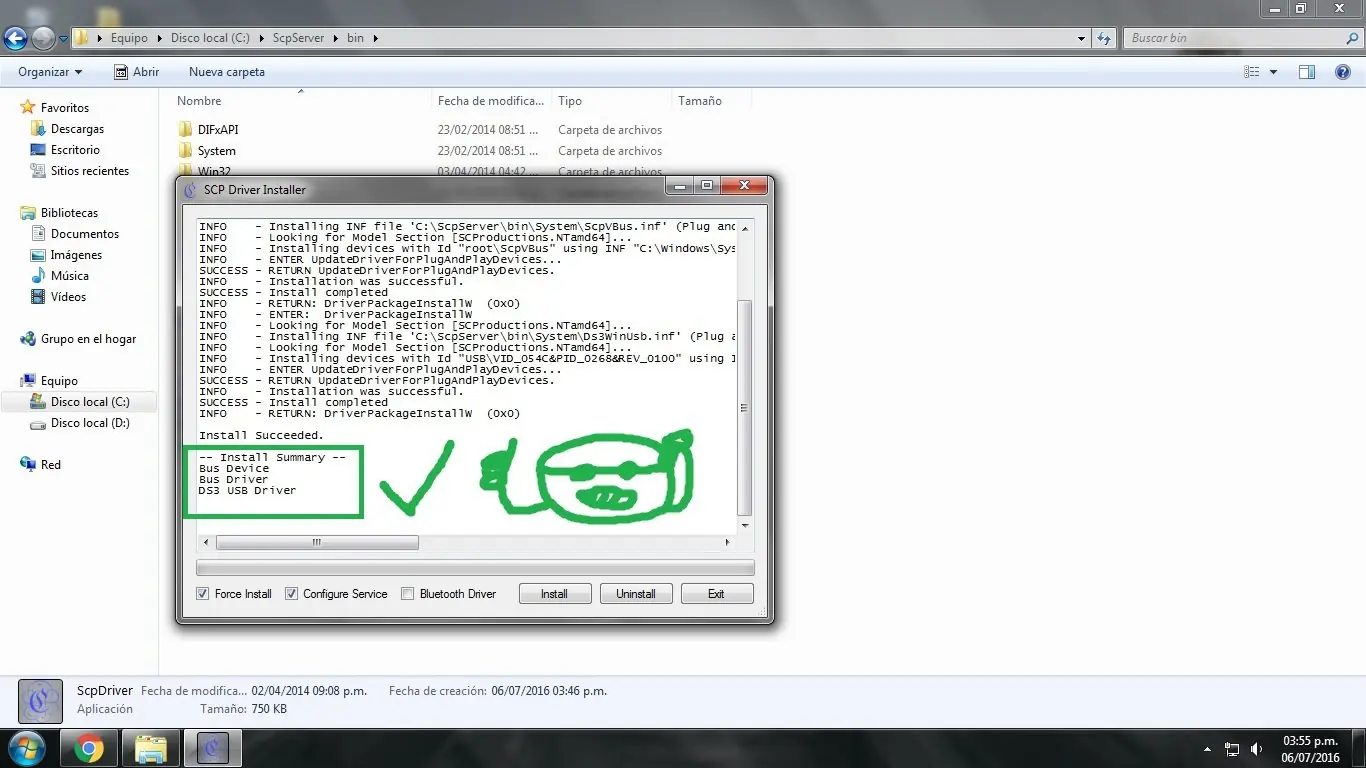Image resolution: width=1366 pixels, height=768 pixels.
Task: Show hidden tray icons arrow
Action: (1208, 749)
